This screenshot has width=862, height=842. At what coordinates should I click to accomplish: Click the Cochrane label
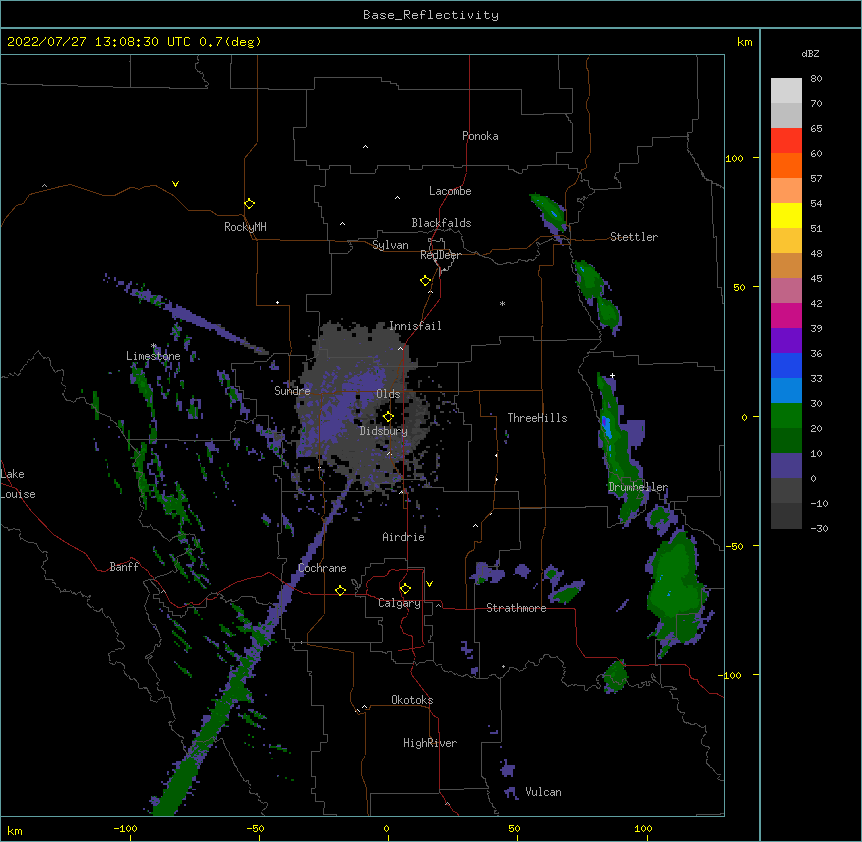pos(322,568)
